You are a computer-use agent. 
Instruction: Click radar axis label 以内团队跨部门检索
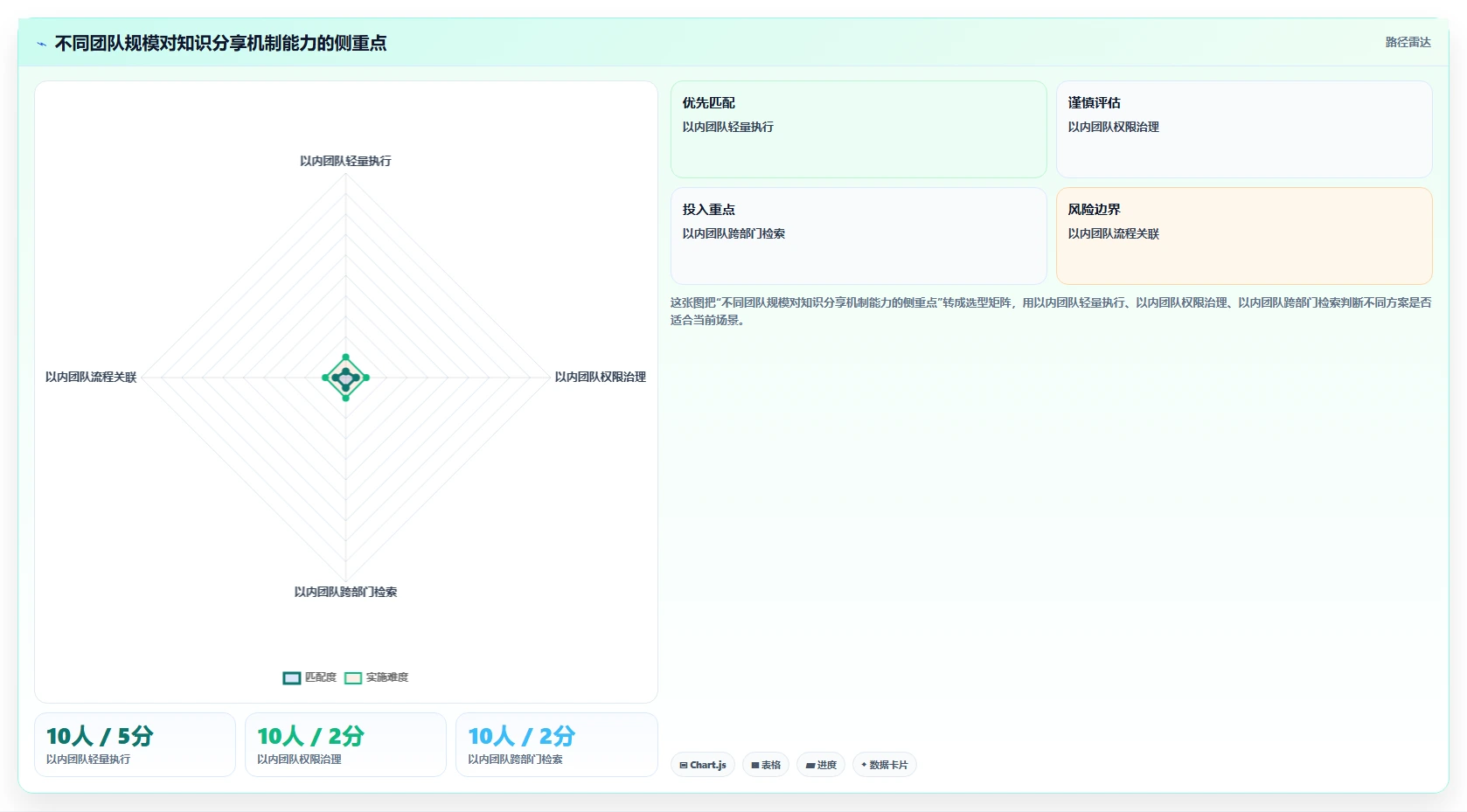point(345,592)
